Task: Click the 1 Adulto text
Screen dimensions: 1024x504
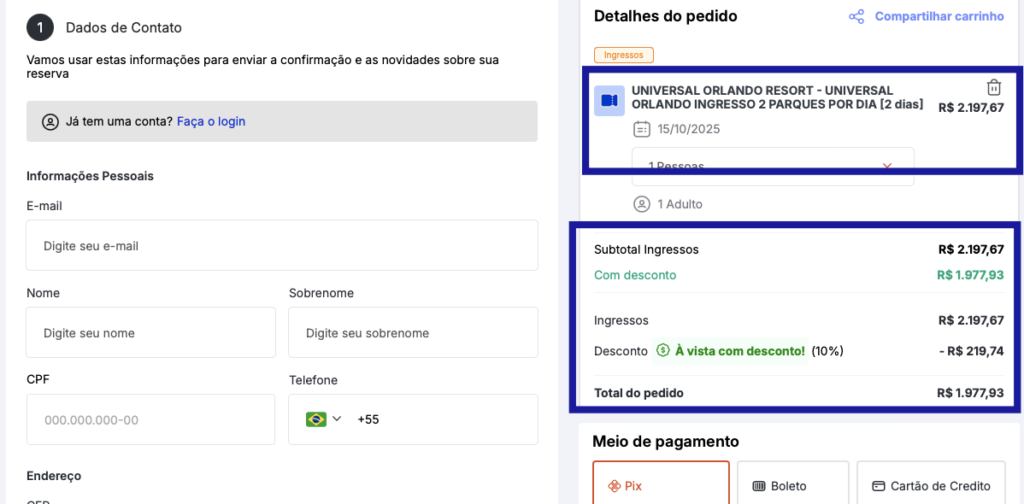Action: coord(680,204)
